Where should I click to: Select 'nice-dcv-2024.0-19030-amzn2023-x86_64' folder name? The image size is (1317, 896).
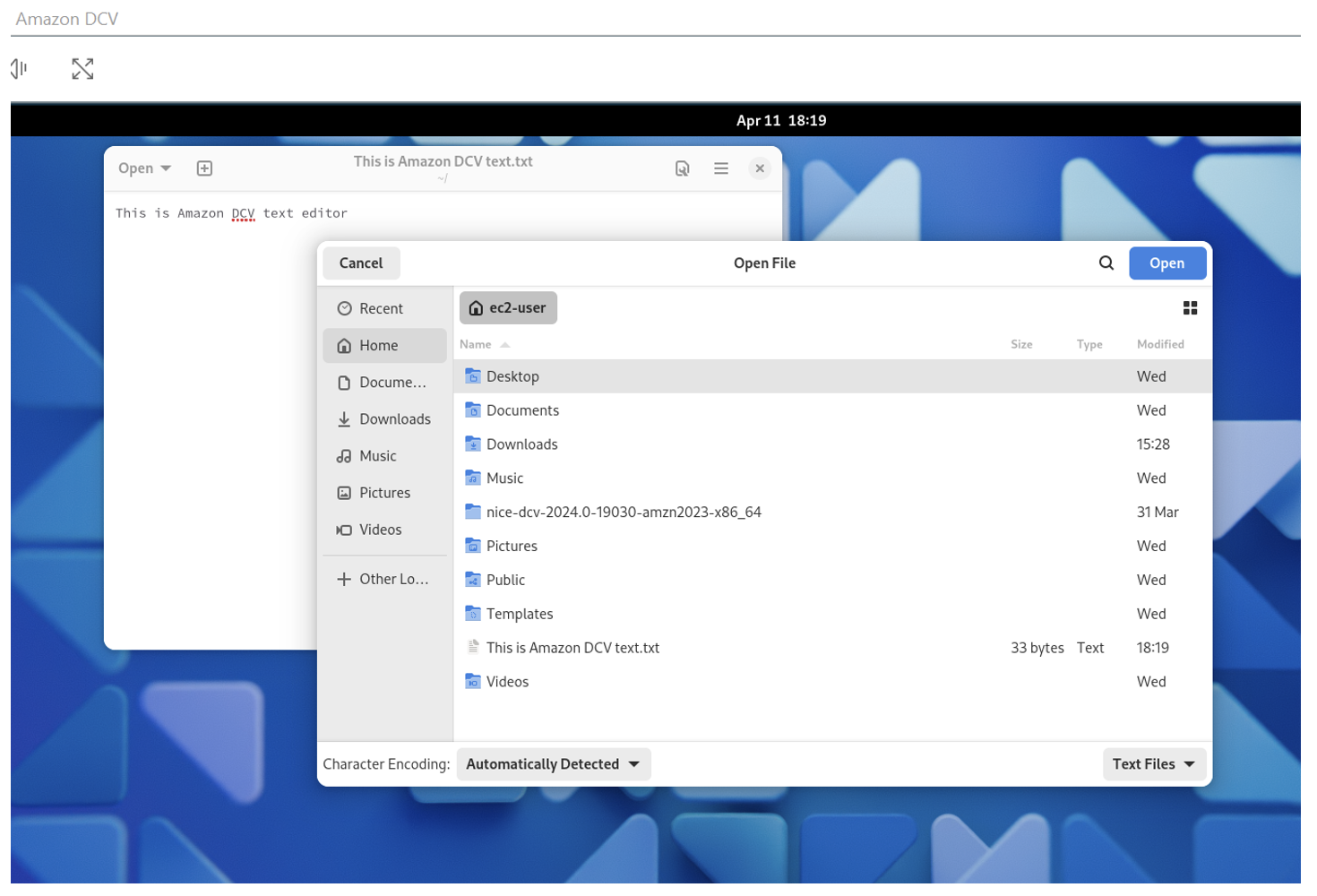[624, 513]
